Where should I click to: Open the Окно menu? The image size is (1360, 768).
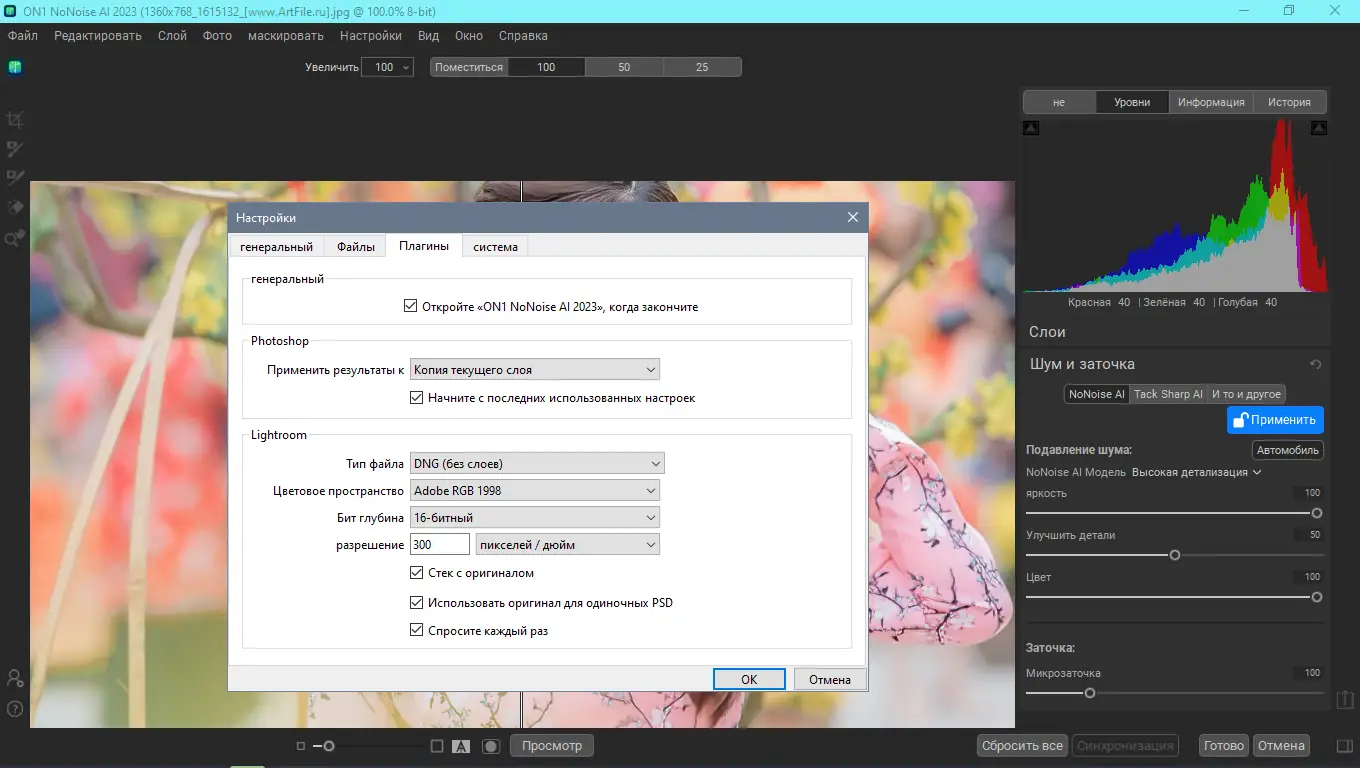[x=469, y=35]
